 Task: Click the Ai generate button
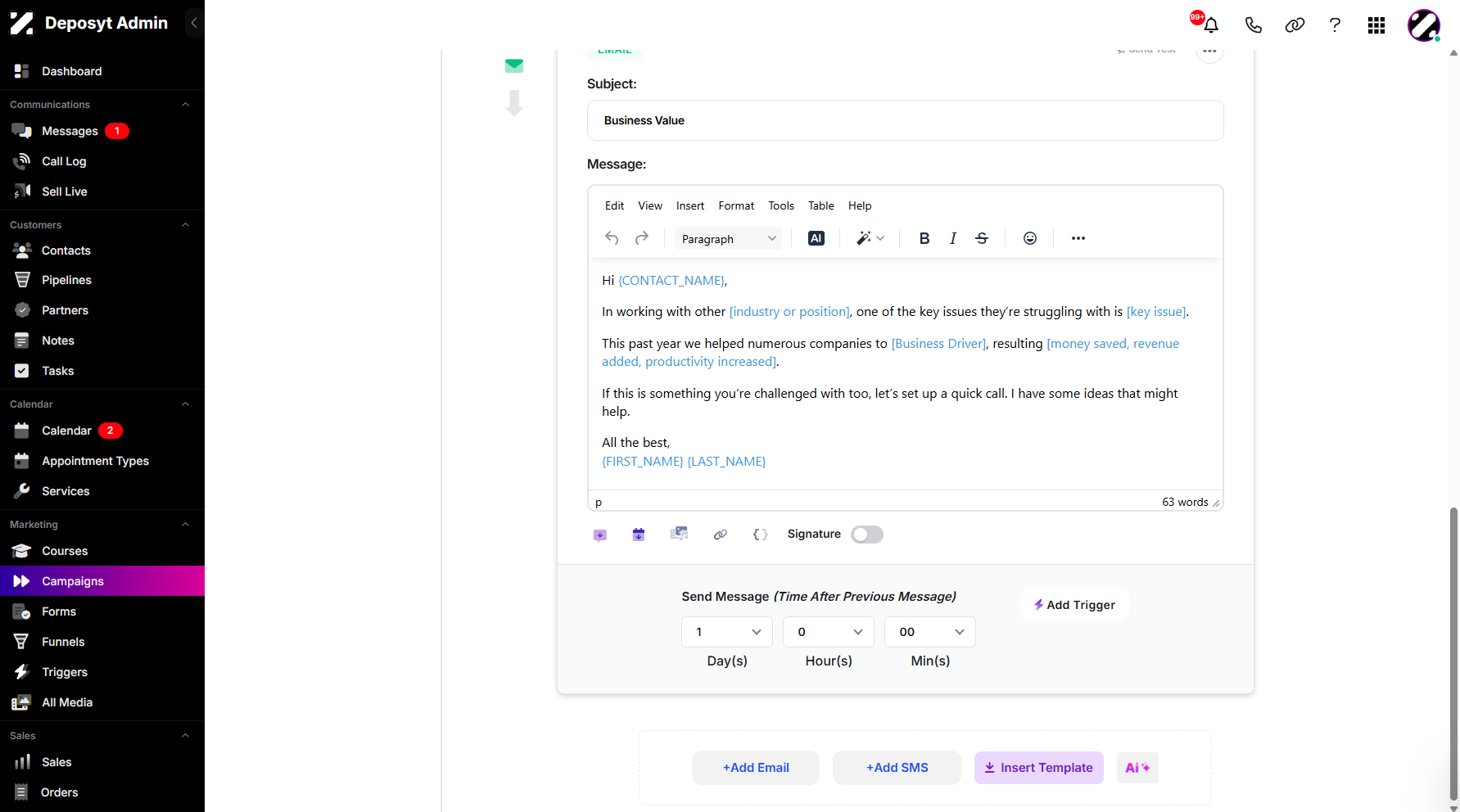[x=1137, y=768]
